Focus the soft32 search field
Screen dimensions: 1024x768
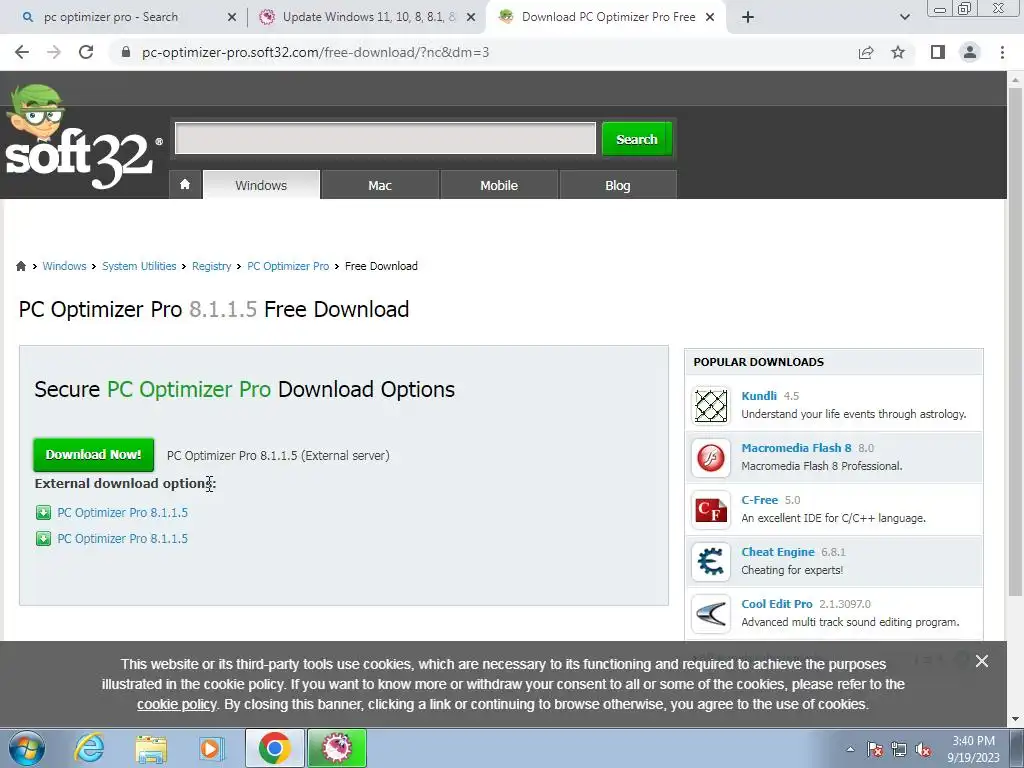click(x=385, y=138)
